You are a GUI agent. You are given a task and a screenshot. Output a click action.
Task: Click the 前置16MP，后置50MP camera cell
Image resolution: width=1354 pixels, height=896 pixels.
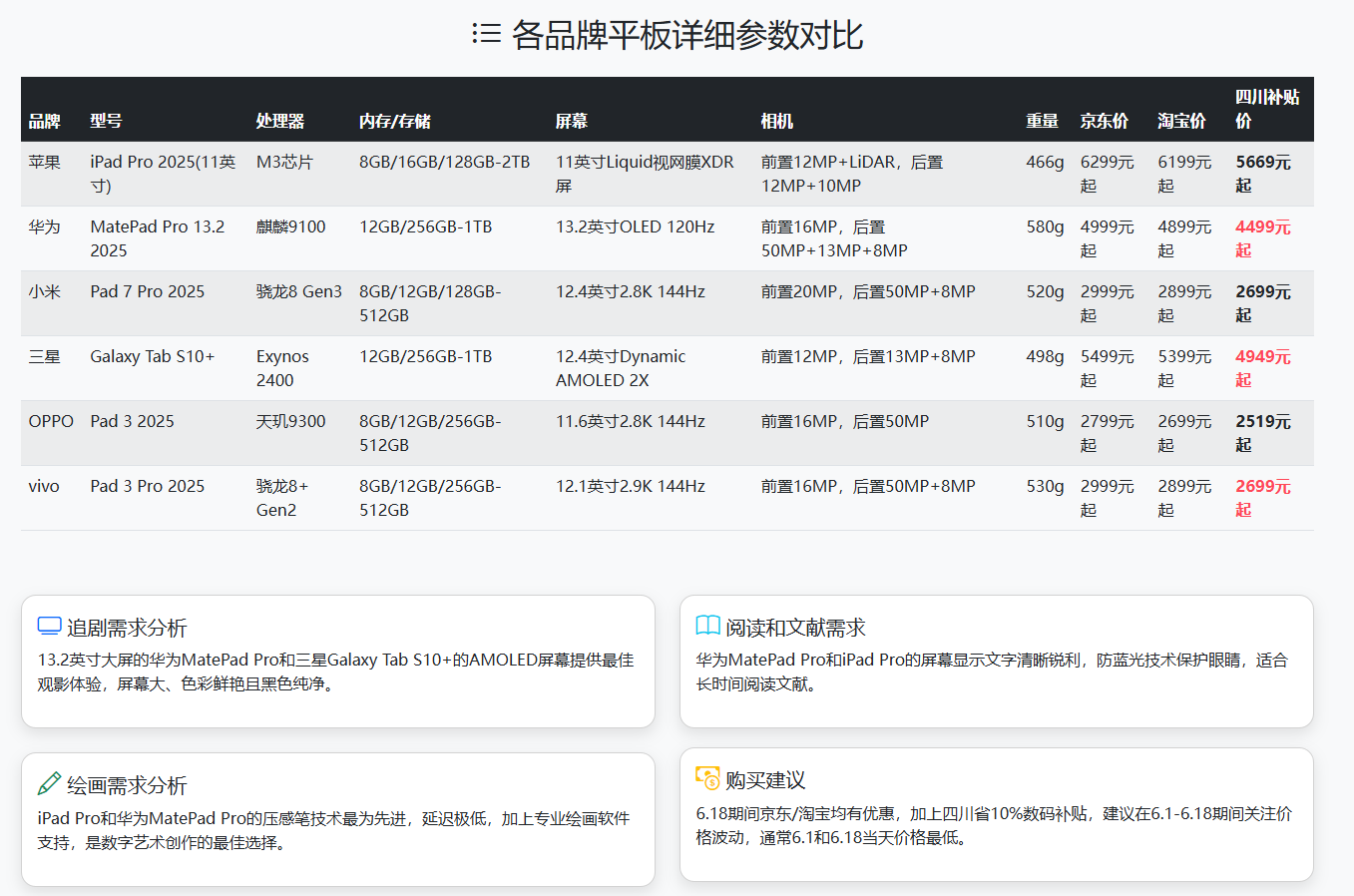(x=845, y=421)
